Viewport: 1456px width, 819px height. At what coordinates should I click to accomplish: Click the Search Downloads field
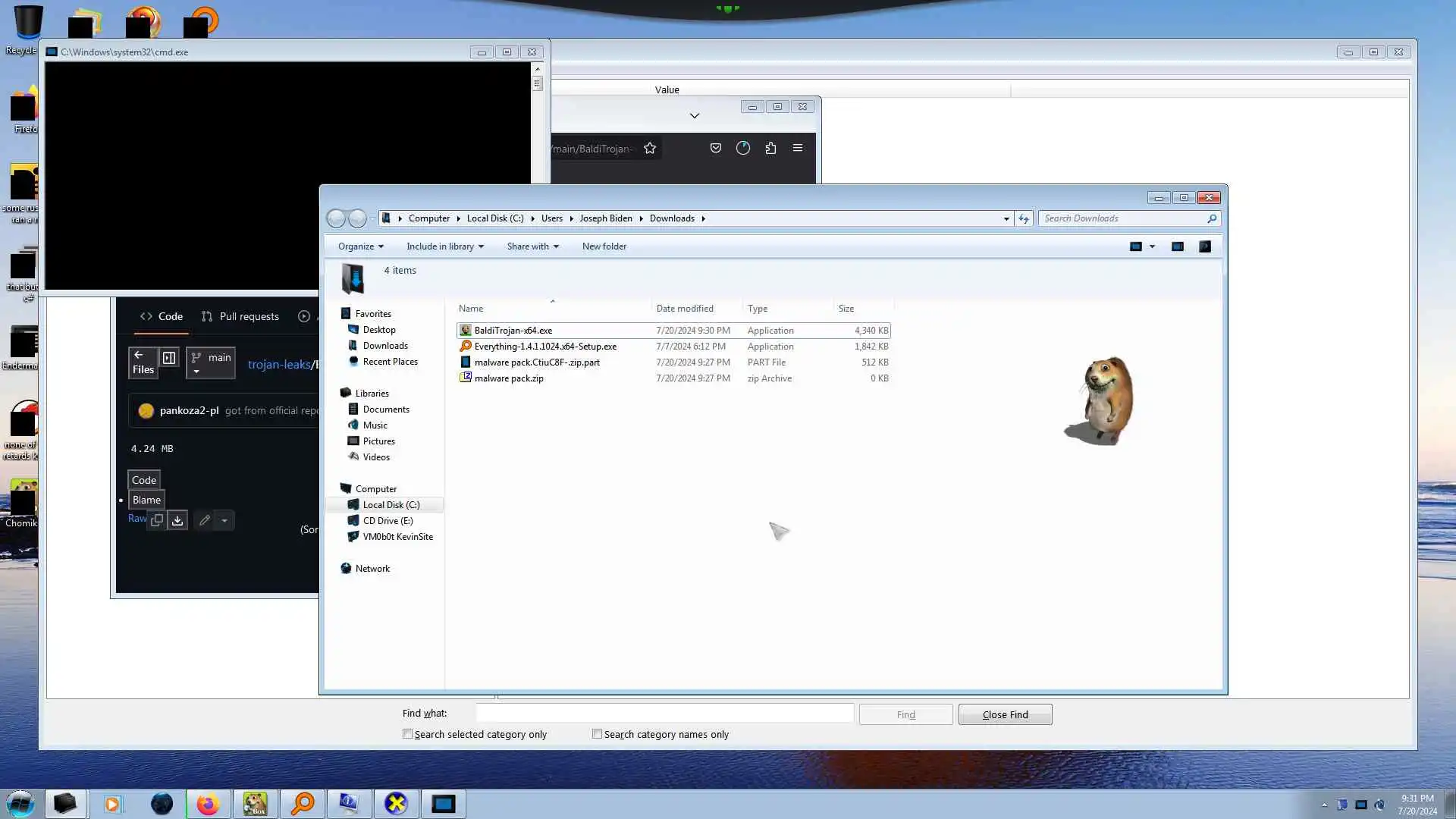1122,218
